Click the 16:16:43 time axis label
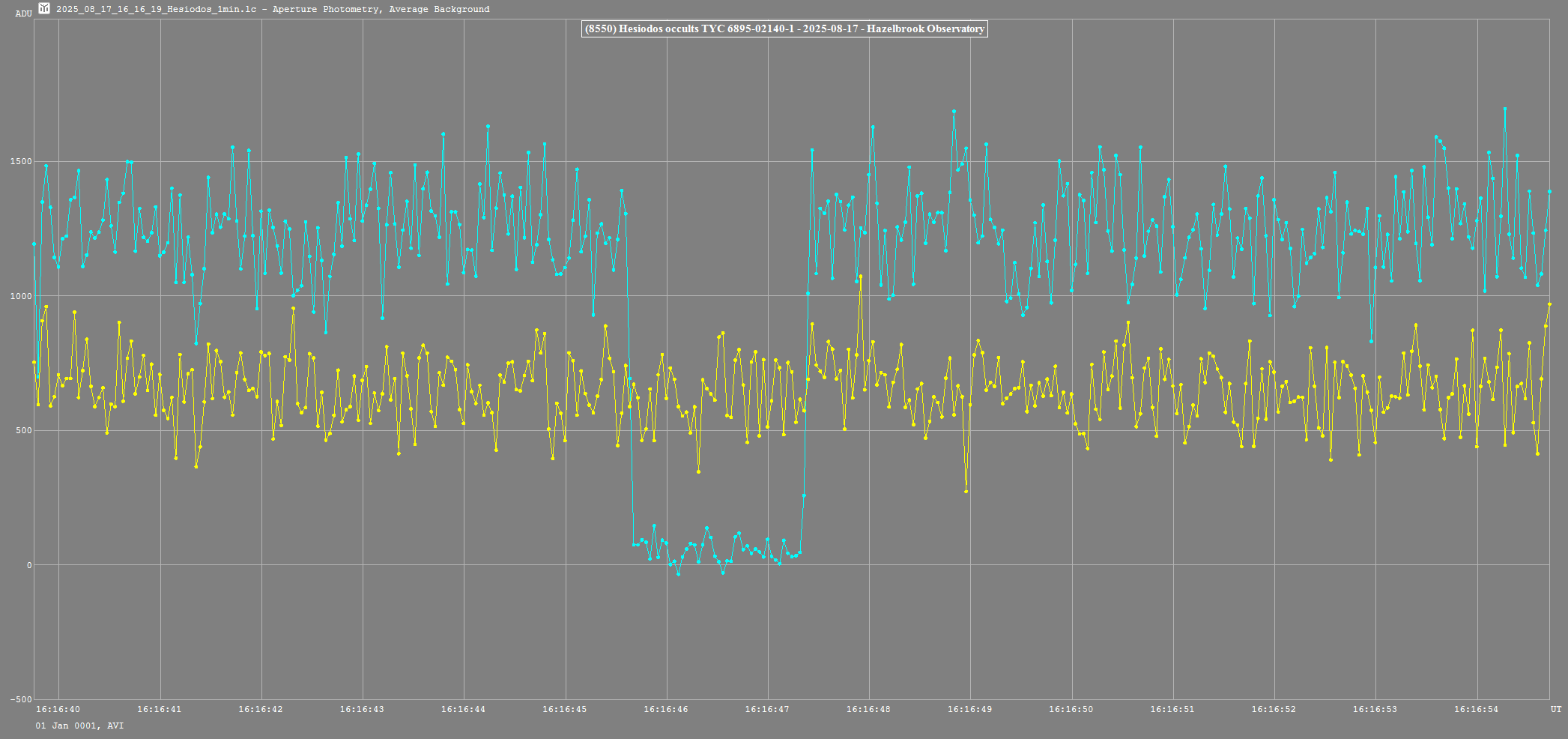The width and height of the screenshot is (1568, 739). tap(362, 709)
